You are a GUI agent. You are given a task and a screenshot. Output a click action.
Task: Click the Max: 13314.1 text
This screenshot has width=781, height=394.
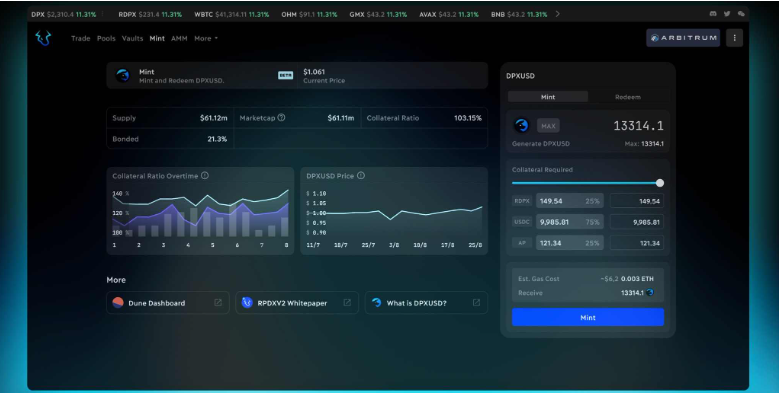click(644, 143)
